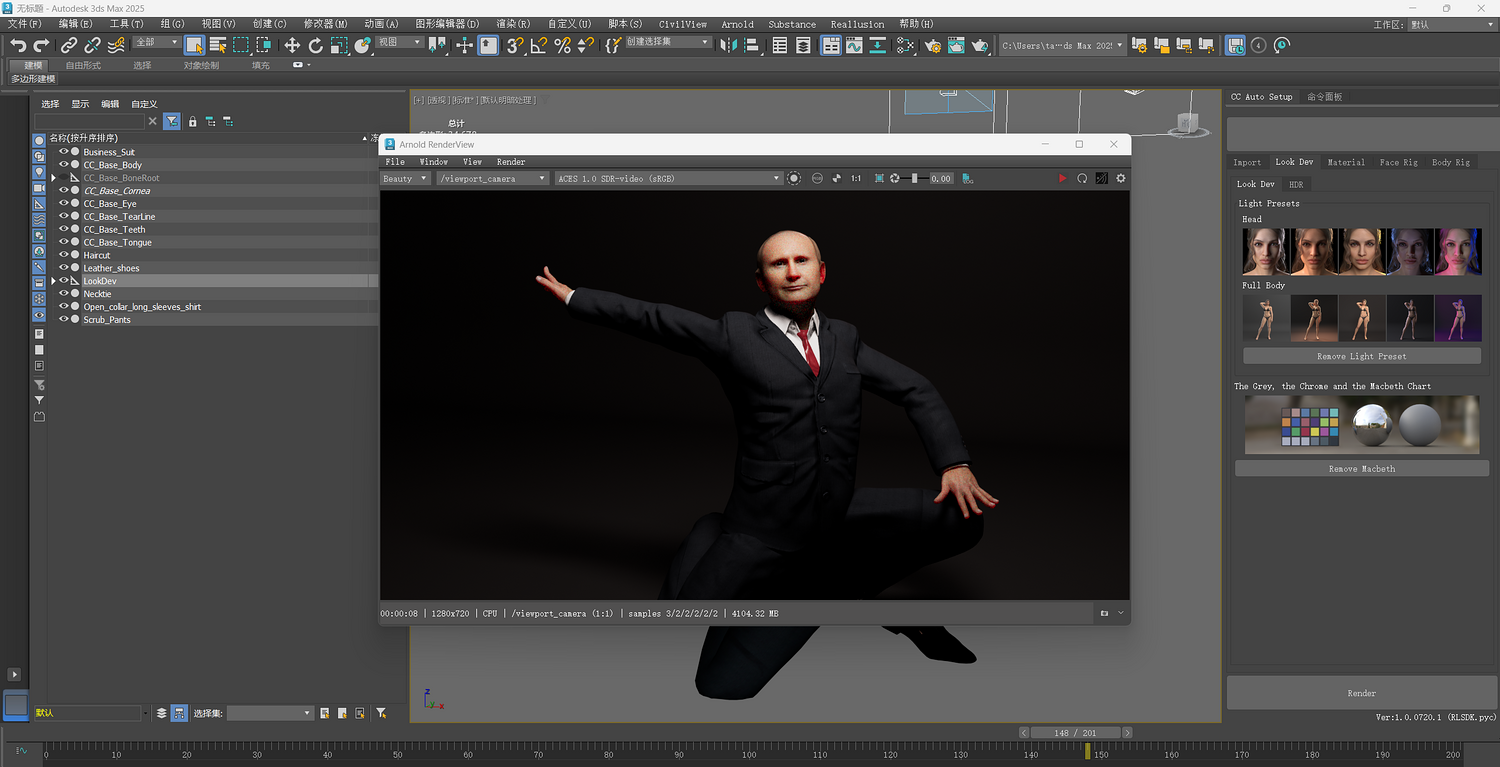The height and width of the screenshot is (767, 1500).
Task: Click the Render button in CC Auto Setup
Action: tap(1362, 693)
